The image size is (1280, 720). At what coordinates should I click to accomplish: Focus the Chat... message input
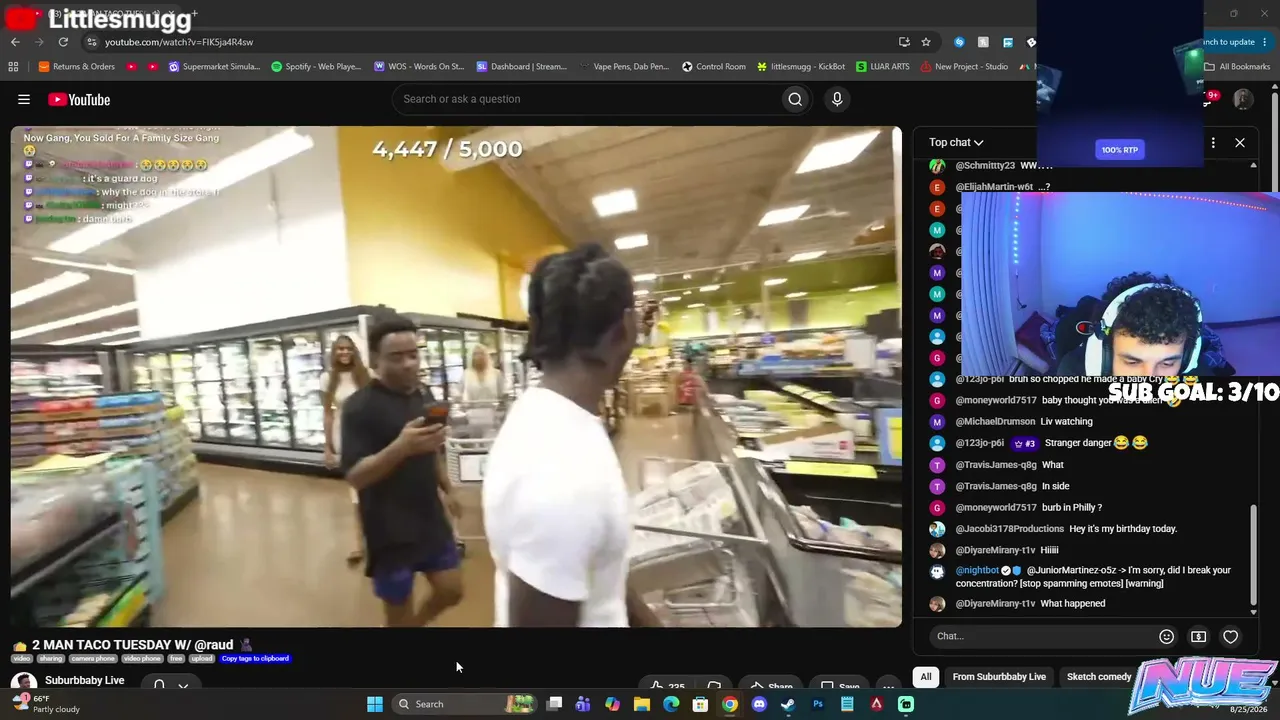1040,636
